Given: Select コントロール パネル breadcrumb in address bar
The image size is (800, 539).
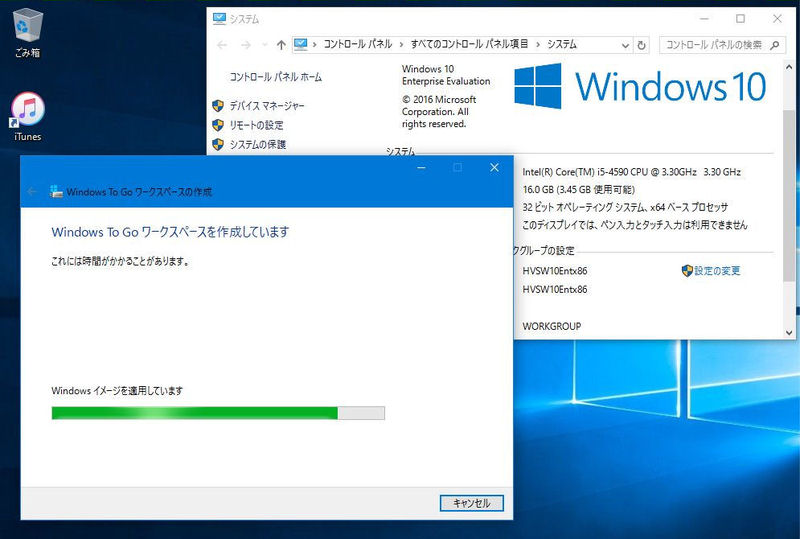Looking at the screenshot, I should [x=358, y=44].
